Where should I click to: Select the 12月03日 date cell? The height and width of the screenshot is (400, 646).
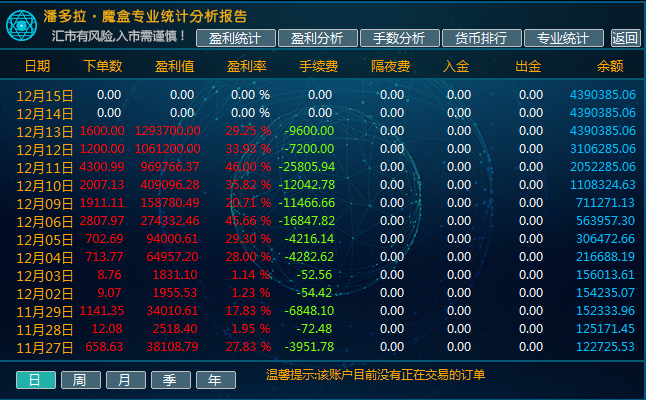click(44, 276)
